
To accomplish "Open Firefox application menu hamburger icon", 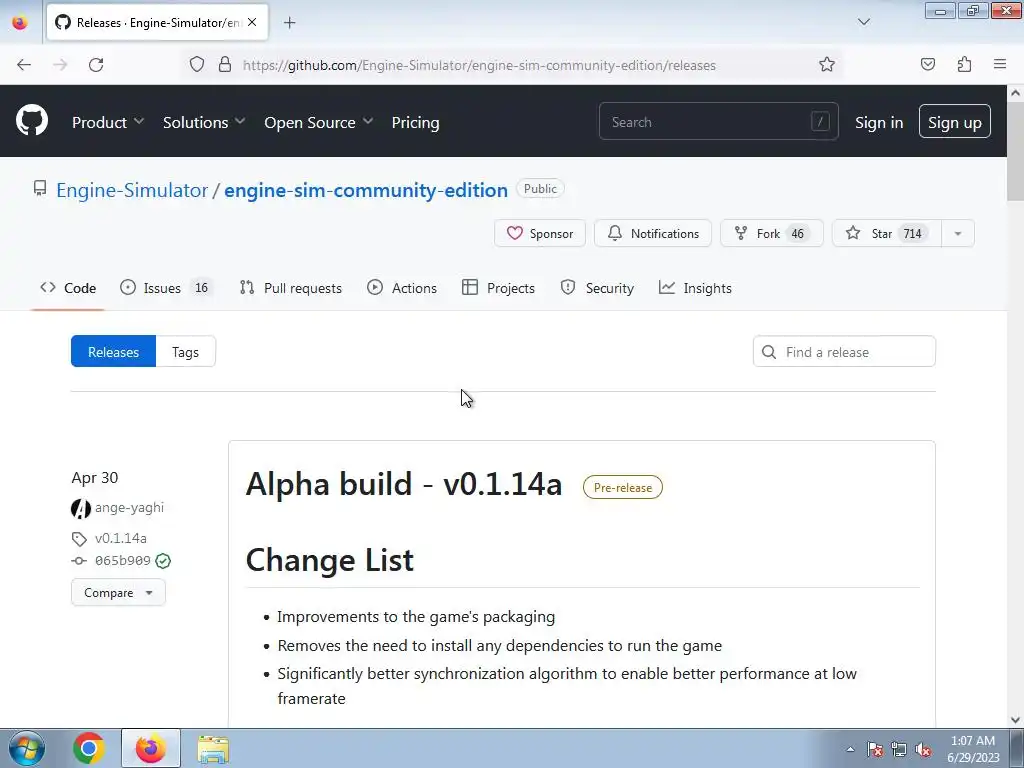I will click(999, 65).
